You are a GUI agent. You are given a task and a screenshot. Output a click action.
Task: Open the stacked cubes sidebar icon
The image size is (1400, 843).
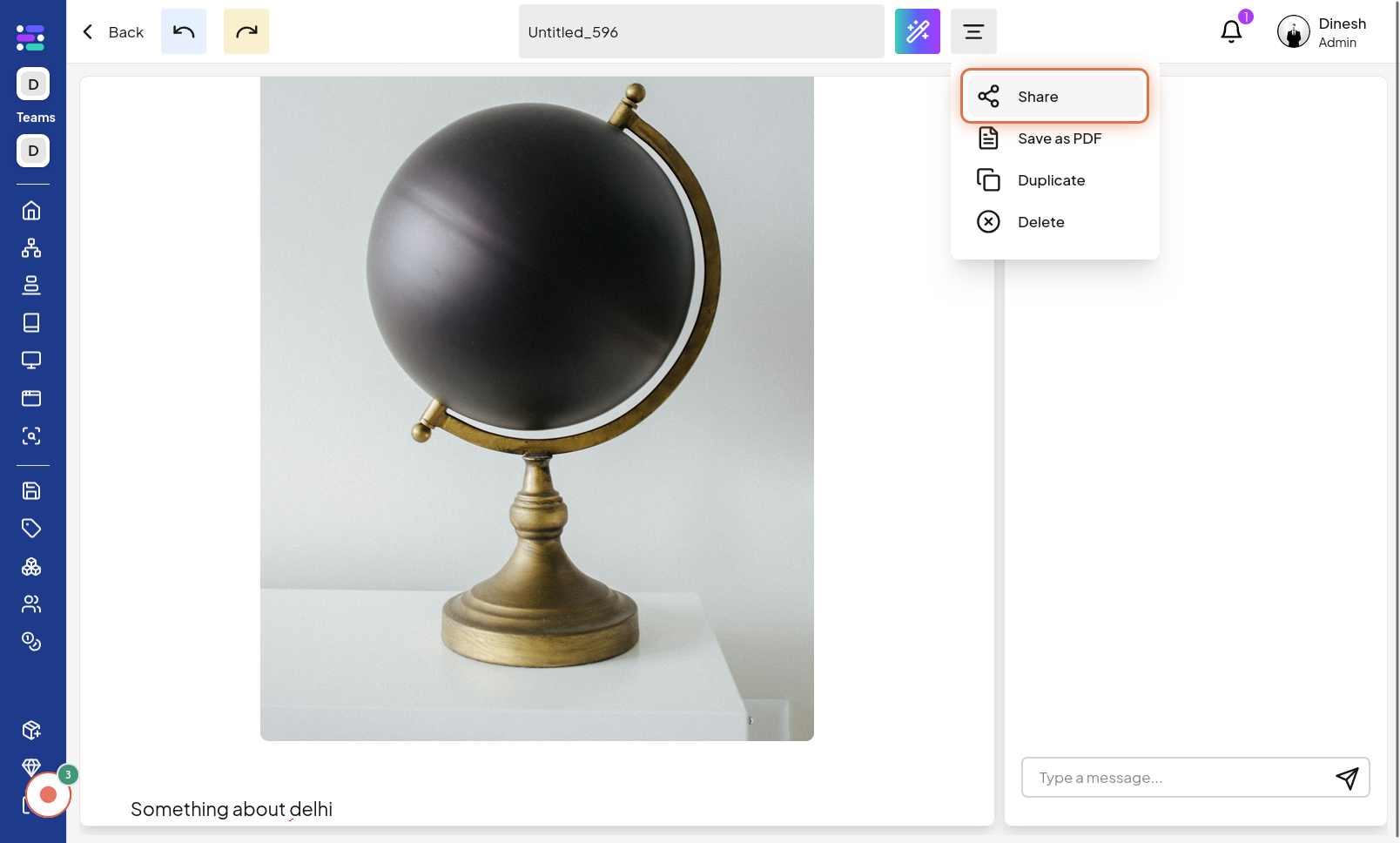point(31,567)
